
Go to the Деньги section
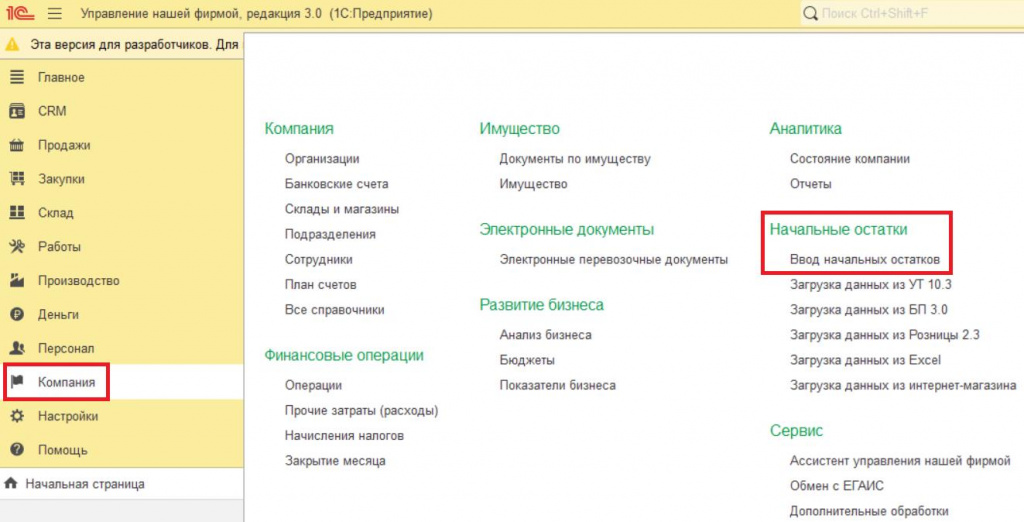pos(58,315)
